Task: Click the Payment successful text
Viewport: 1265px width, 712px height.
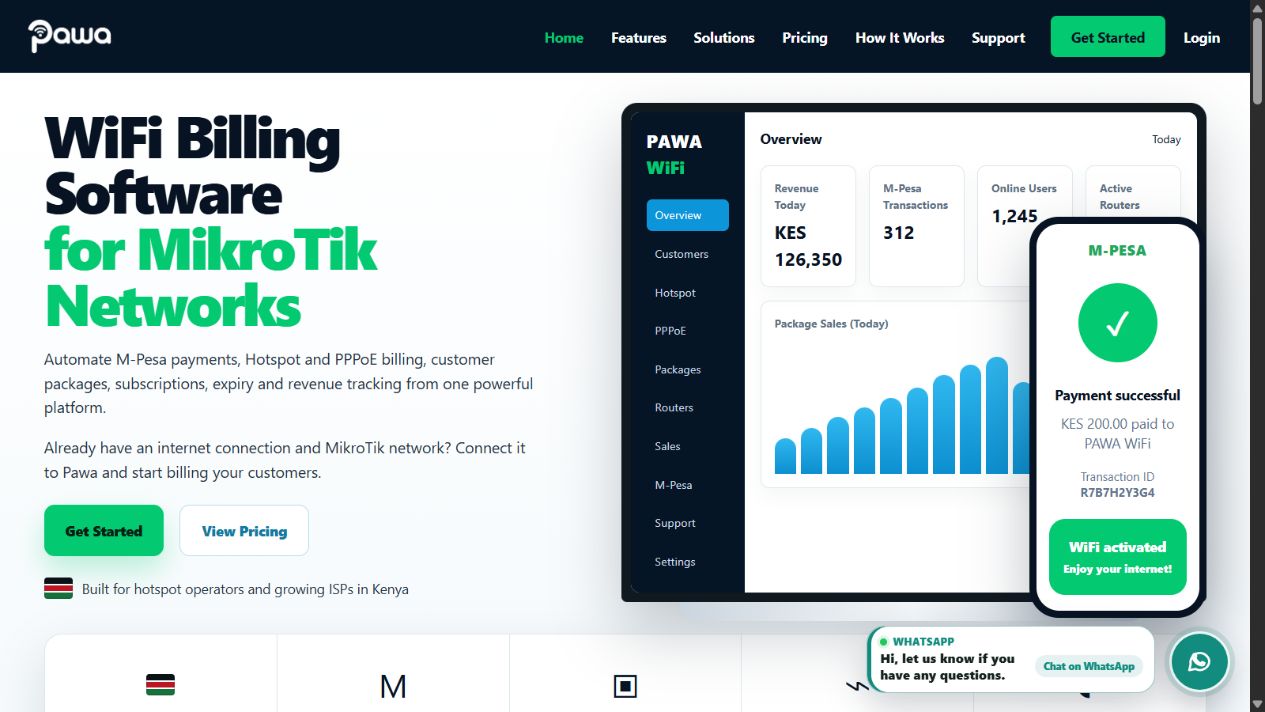Action: click(x=1117, y=395)
